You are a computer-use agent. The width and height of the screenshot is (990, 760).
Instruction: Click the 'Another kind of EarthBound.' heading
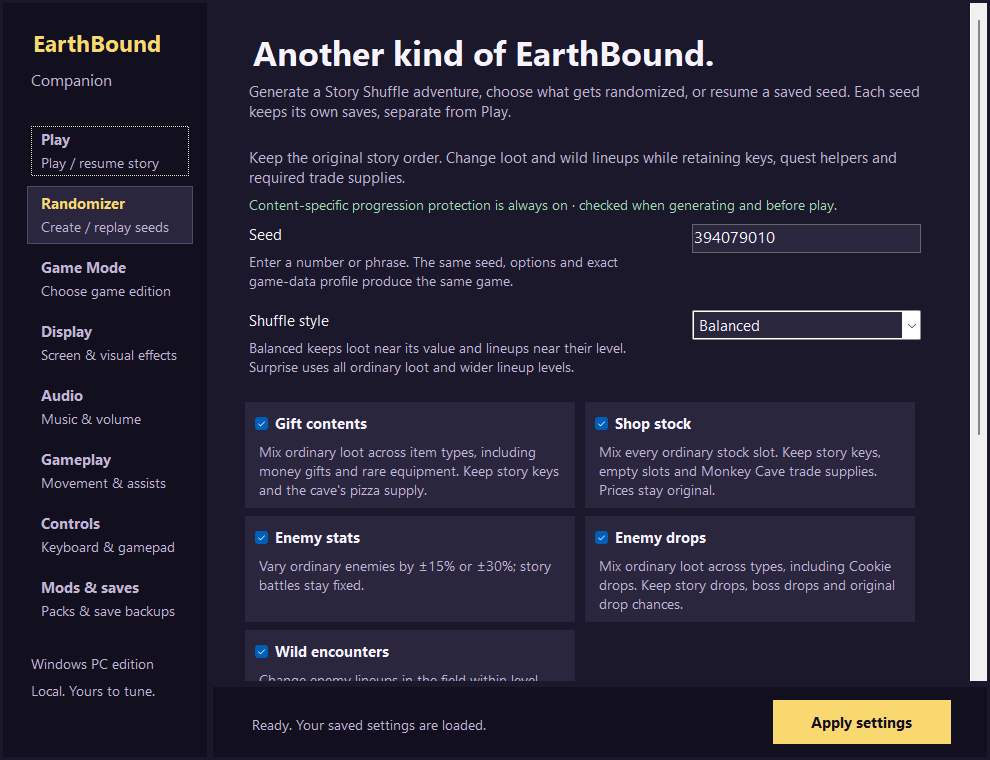(483, 54)
